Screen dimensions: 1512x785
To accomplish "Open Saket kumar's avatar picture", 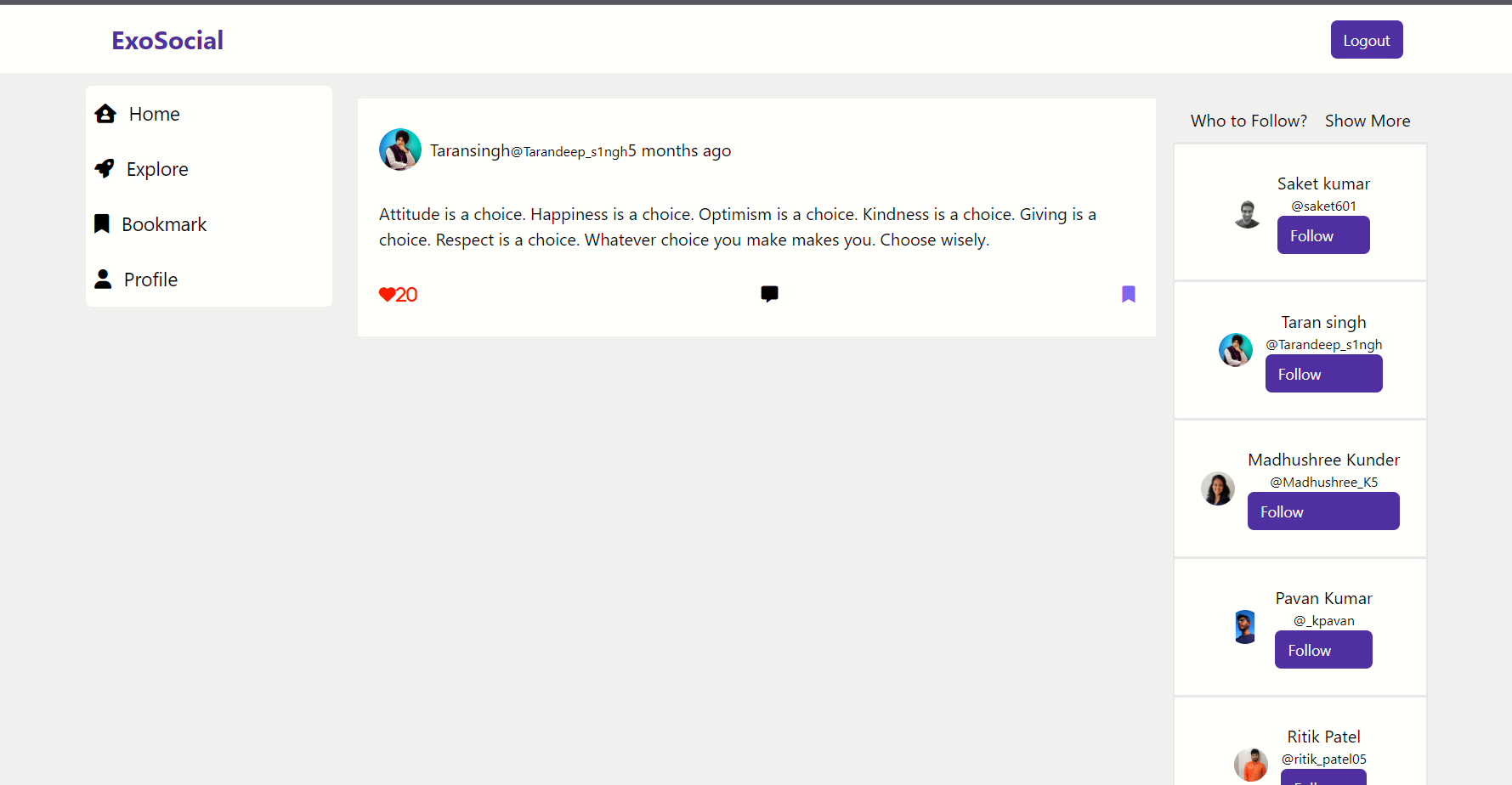I will coord(1247,213).
